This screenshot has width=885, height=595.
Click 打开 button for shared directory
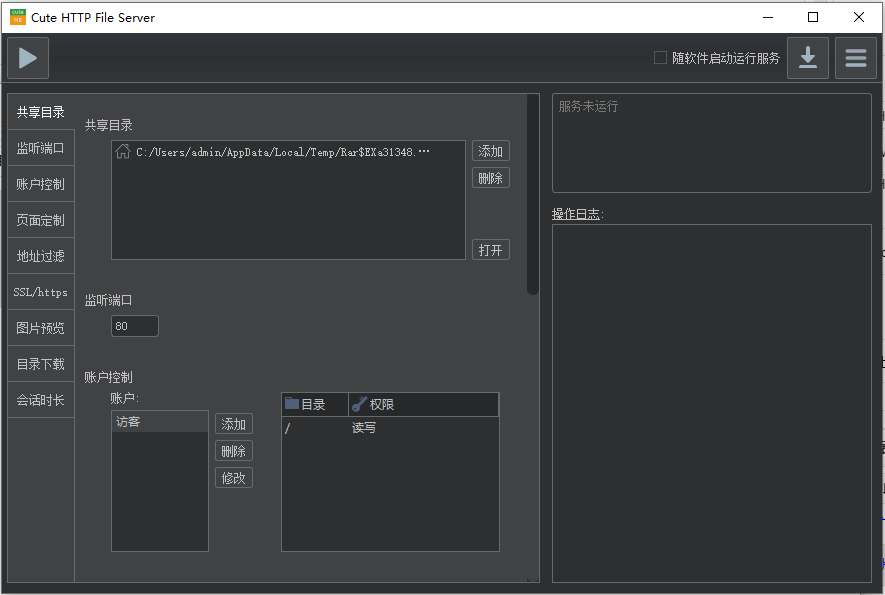tap(490, 250)
